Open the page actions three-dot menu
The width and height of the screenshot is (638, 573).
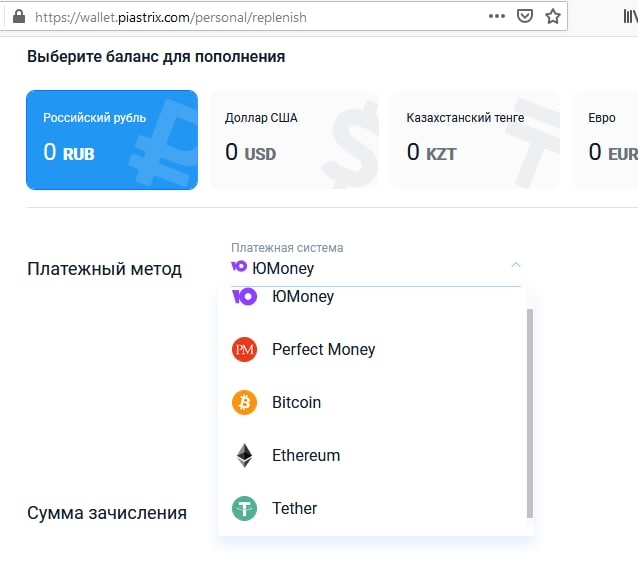[x=497, y=16]
